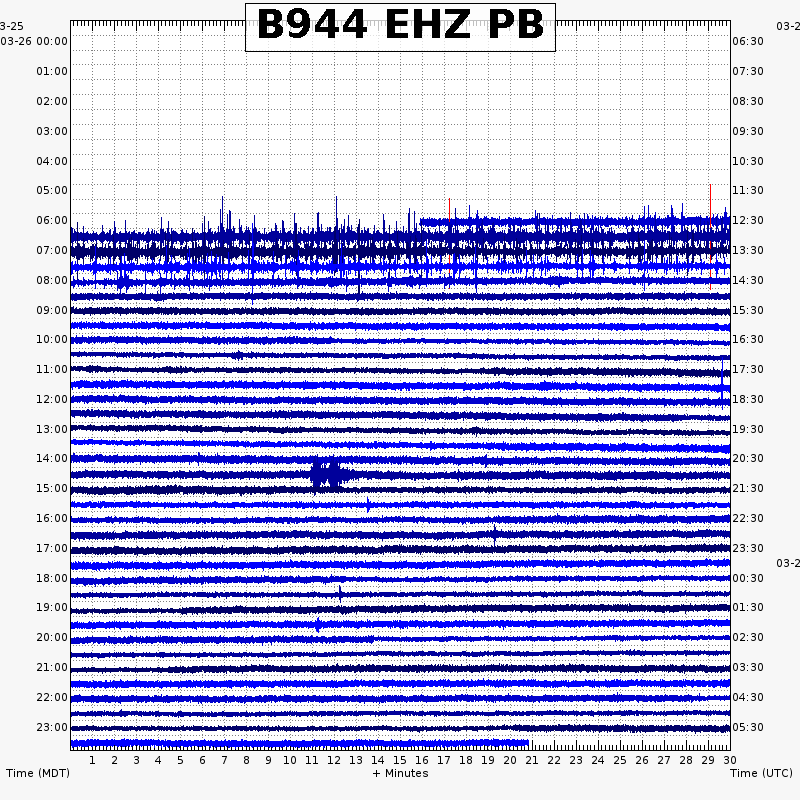Click the small spike on the 18:30 trace
Image resolution: width=800 pixels, height=800 pixels.
[x=340, y=594]
